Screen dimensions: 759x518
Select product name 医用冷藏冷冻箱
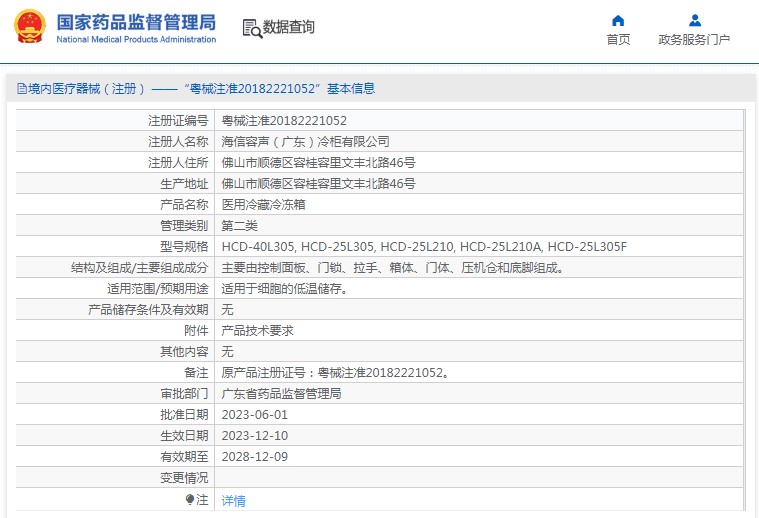[263, 204]
